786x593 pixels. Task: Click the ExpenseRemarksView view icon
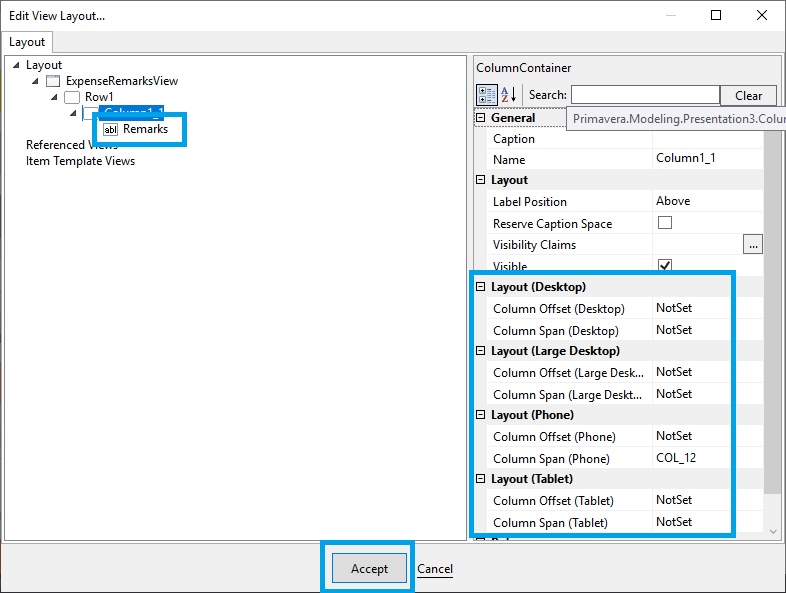click(53, 81)
